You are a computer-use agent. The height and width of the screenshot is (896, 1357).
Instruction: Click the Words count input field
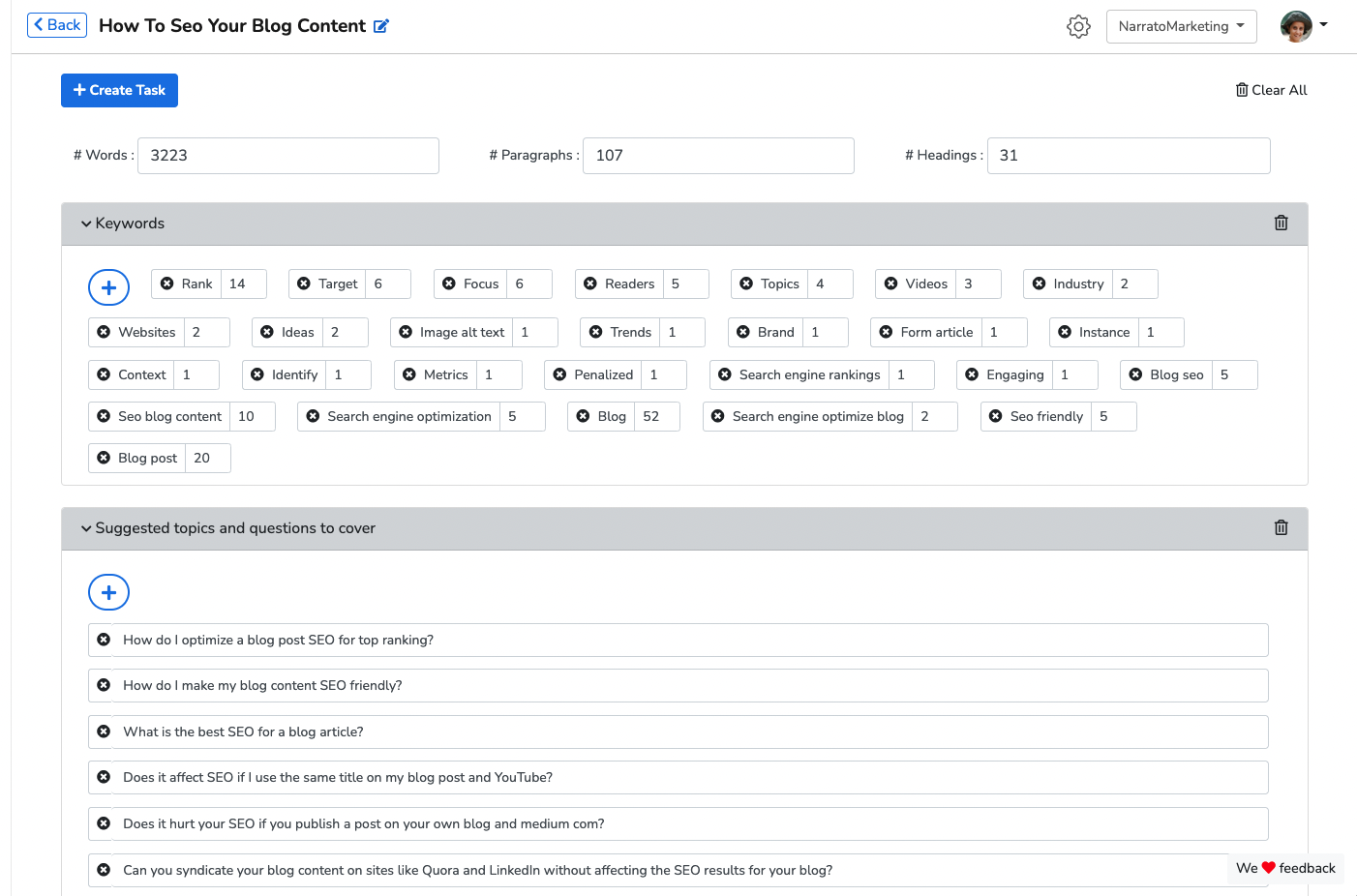point(287,156)
